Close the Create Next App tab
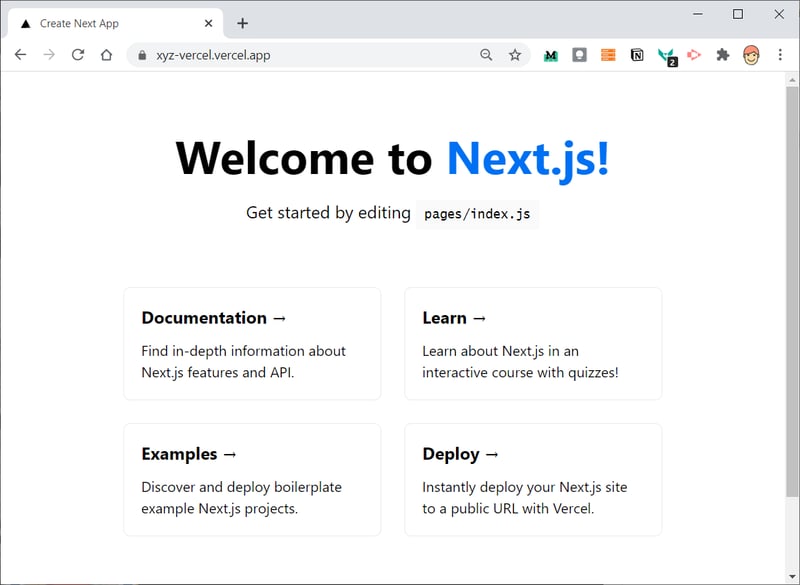 [208, 23]
